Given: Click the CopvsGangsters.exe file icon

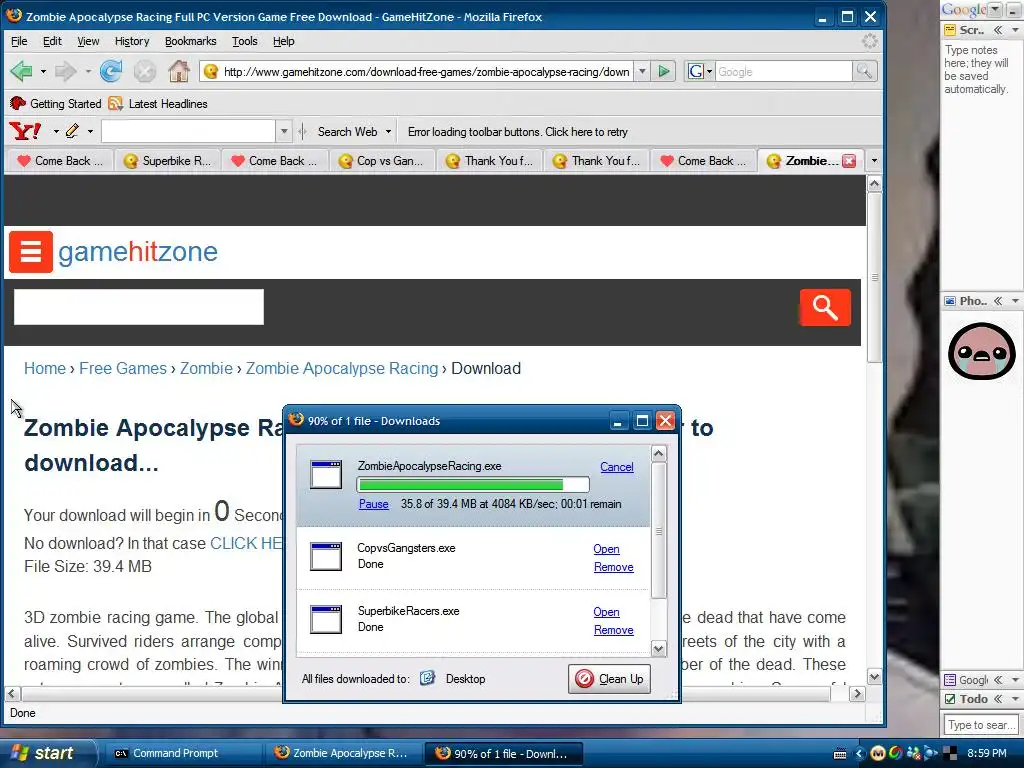Looking at the screenshot, I should (326, 556).
